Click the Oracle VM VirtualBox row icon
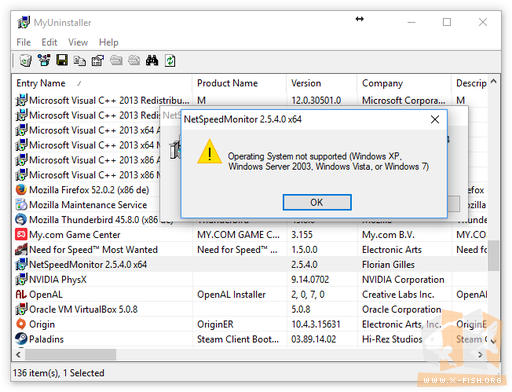Image resolution: width=512 pixels, height=392 pixels. coord(21,309)
